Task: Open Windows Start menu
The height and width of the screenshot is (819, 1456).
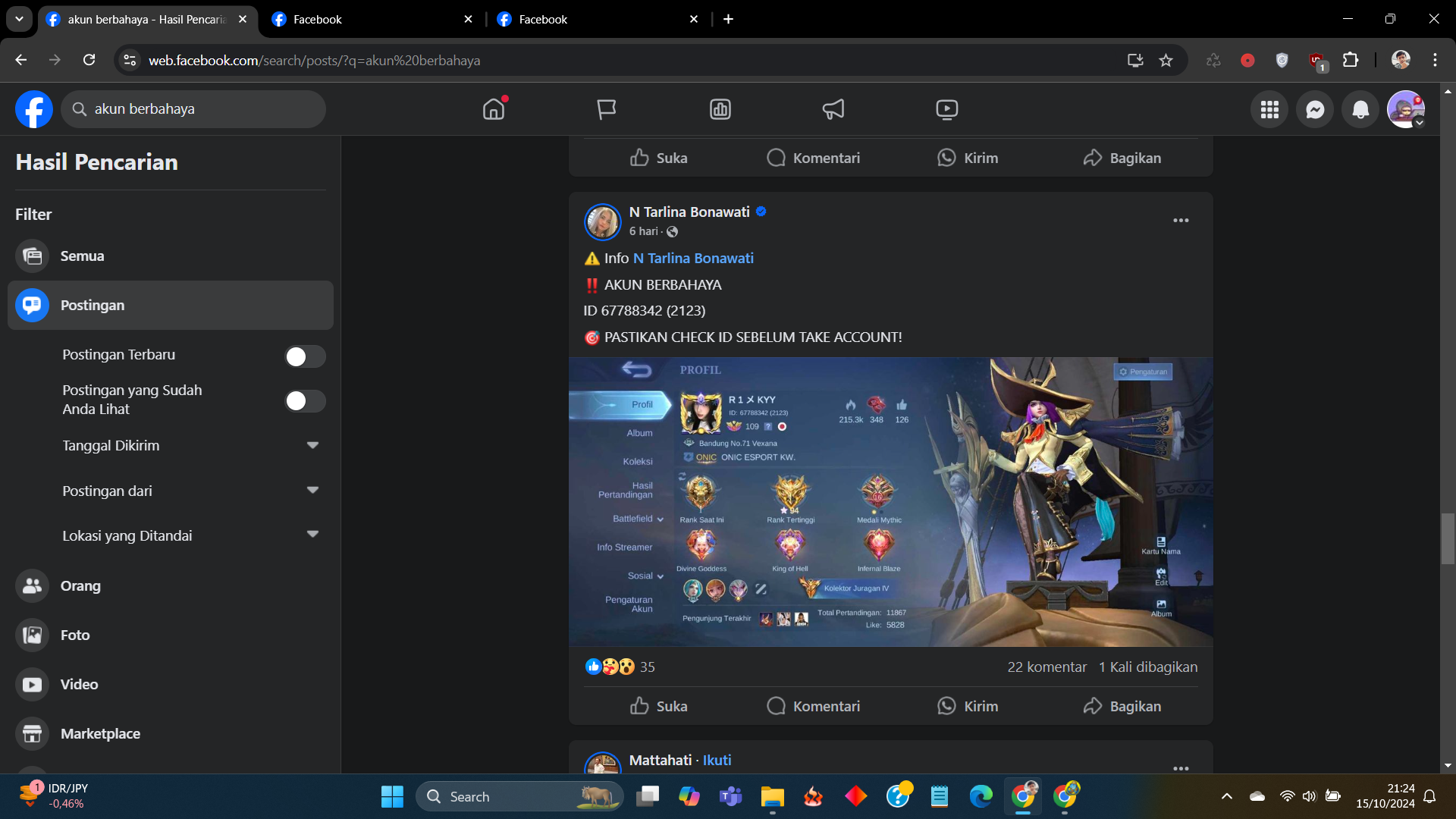Action: [x=392, y=796]
